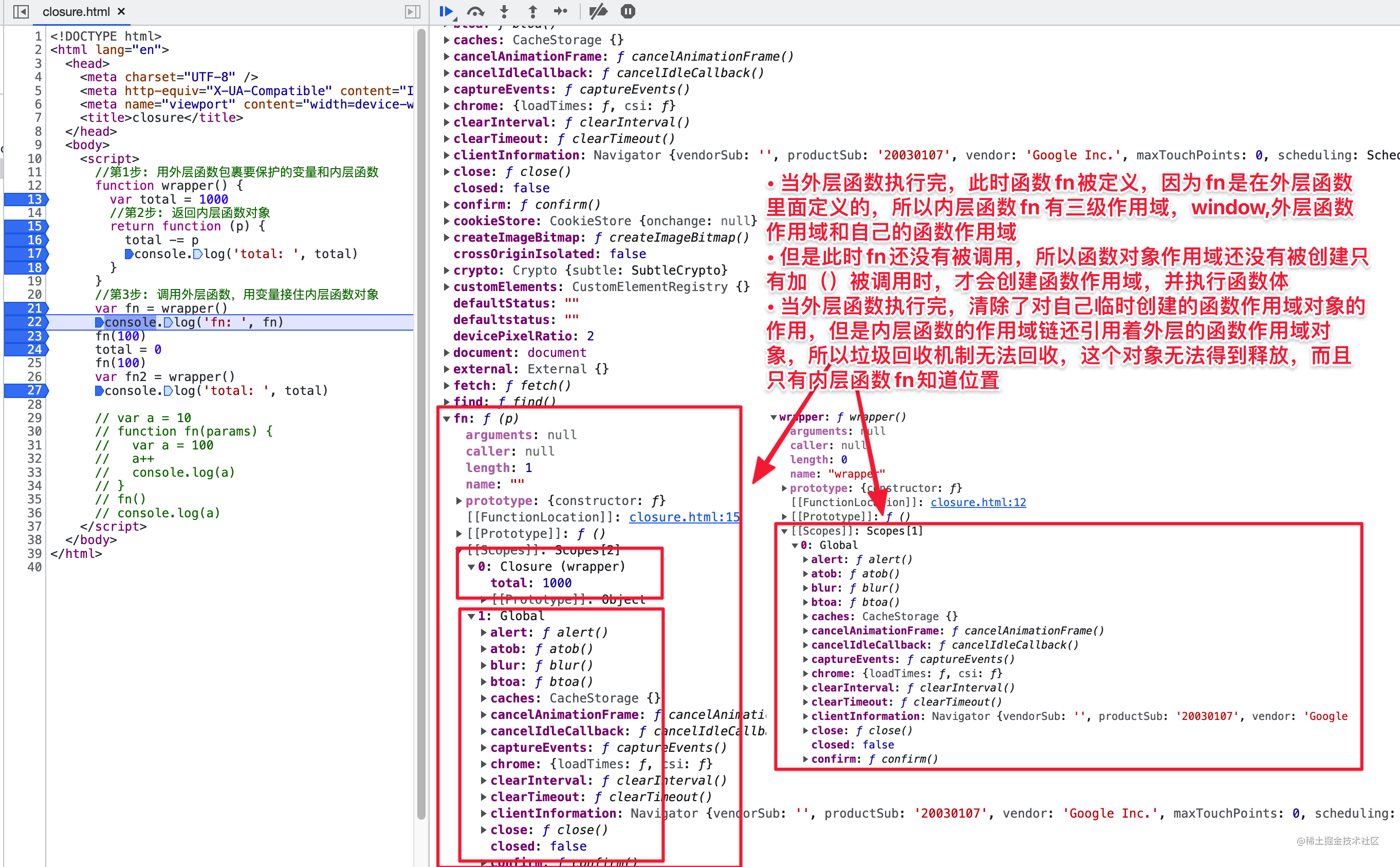Open closure.html:15 function location link
The width and height of the screenshot is (1400, 867).
pyautogui.click(x=684, y=517)
